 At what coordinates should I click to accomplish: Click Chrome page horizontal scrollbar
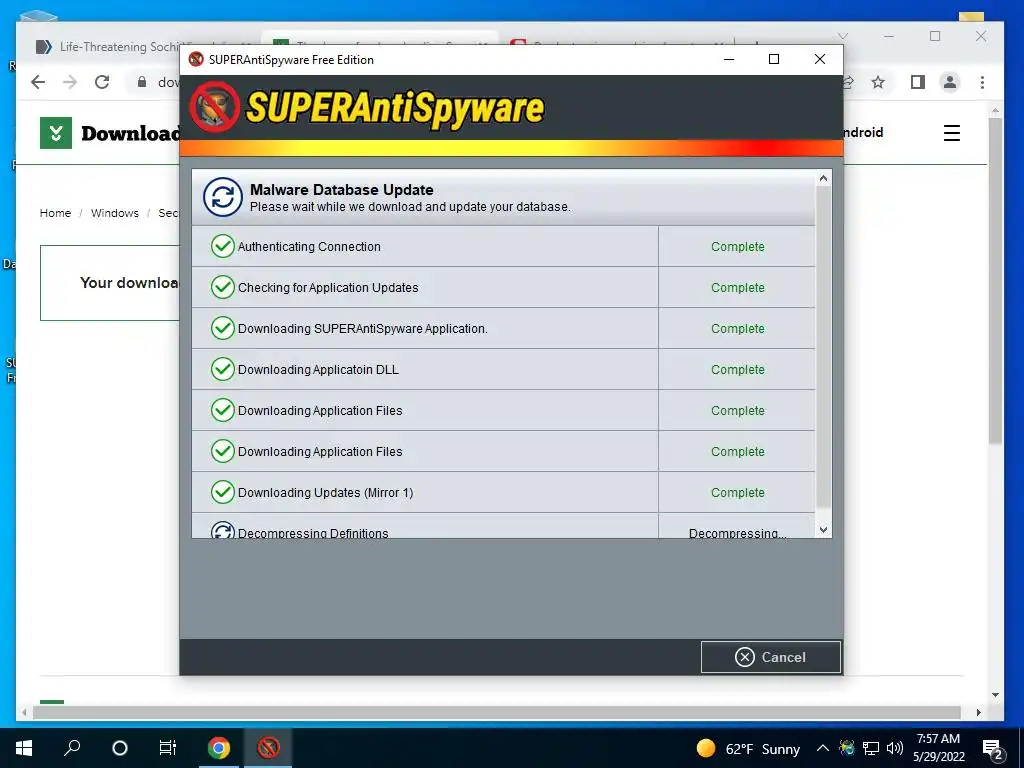(x=496, y=712)
